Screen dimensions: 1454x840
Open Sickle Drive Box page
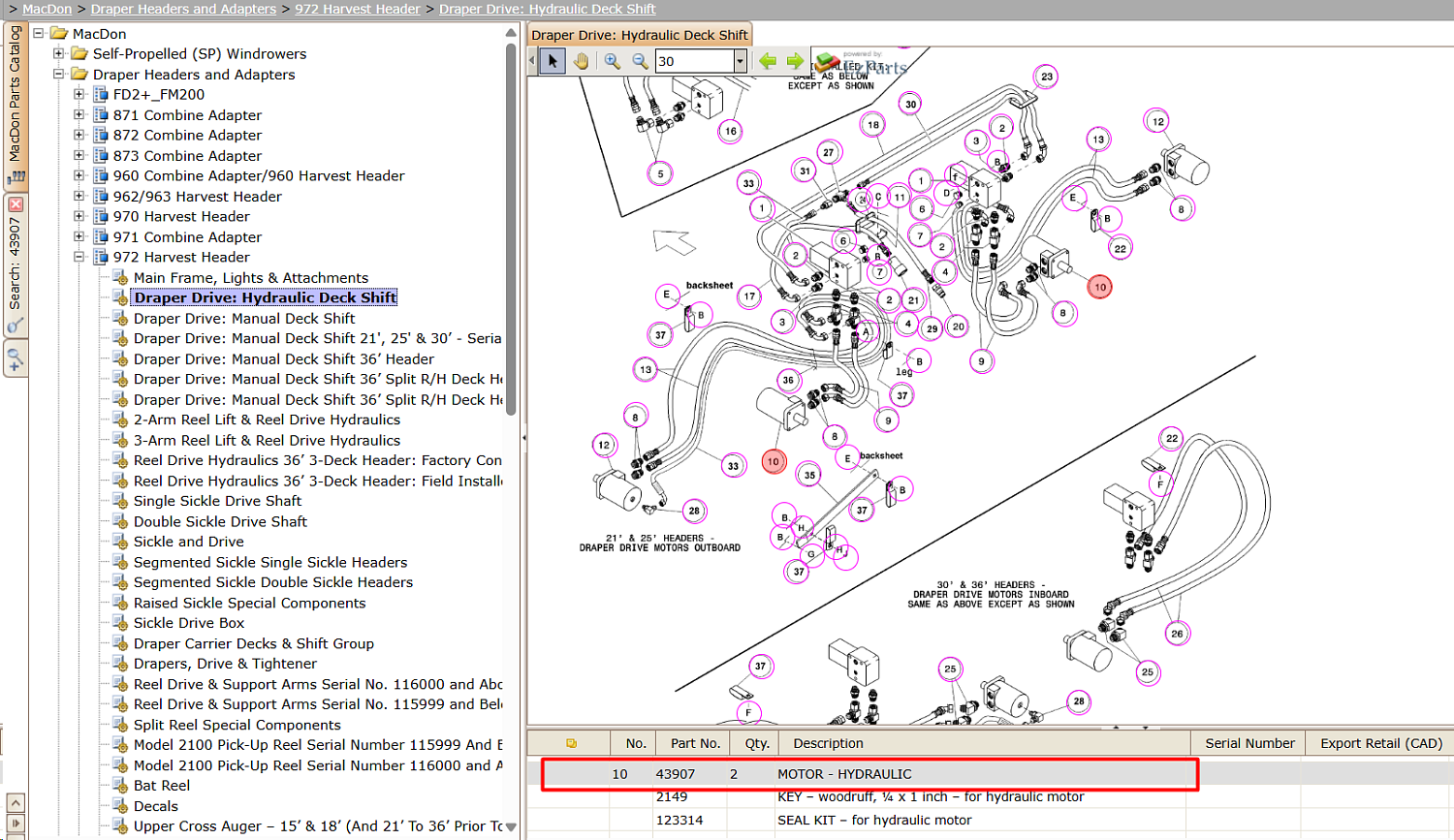point(189,623)
